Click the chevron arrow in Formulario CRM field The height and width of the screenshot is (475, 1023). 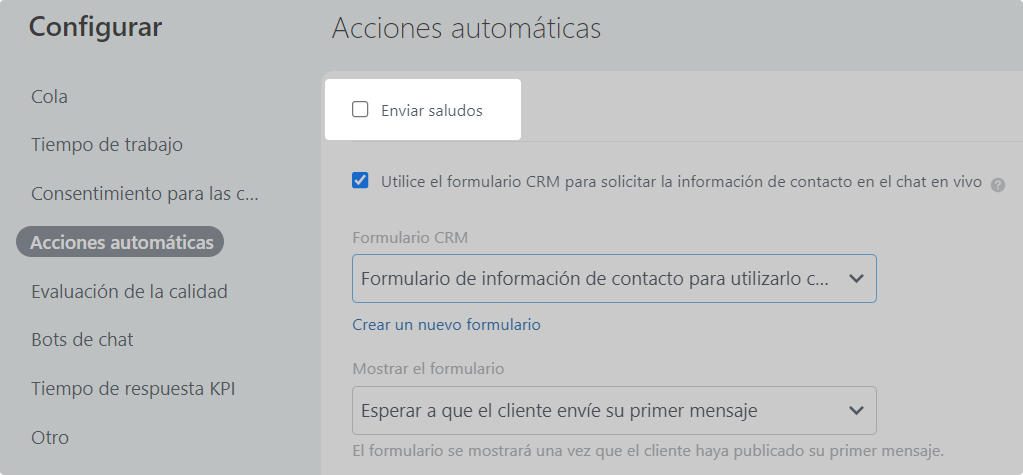click(856, 279)
